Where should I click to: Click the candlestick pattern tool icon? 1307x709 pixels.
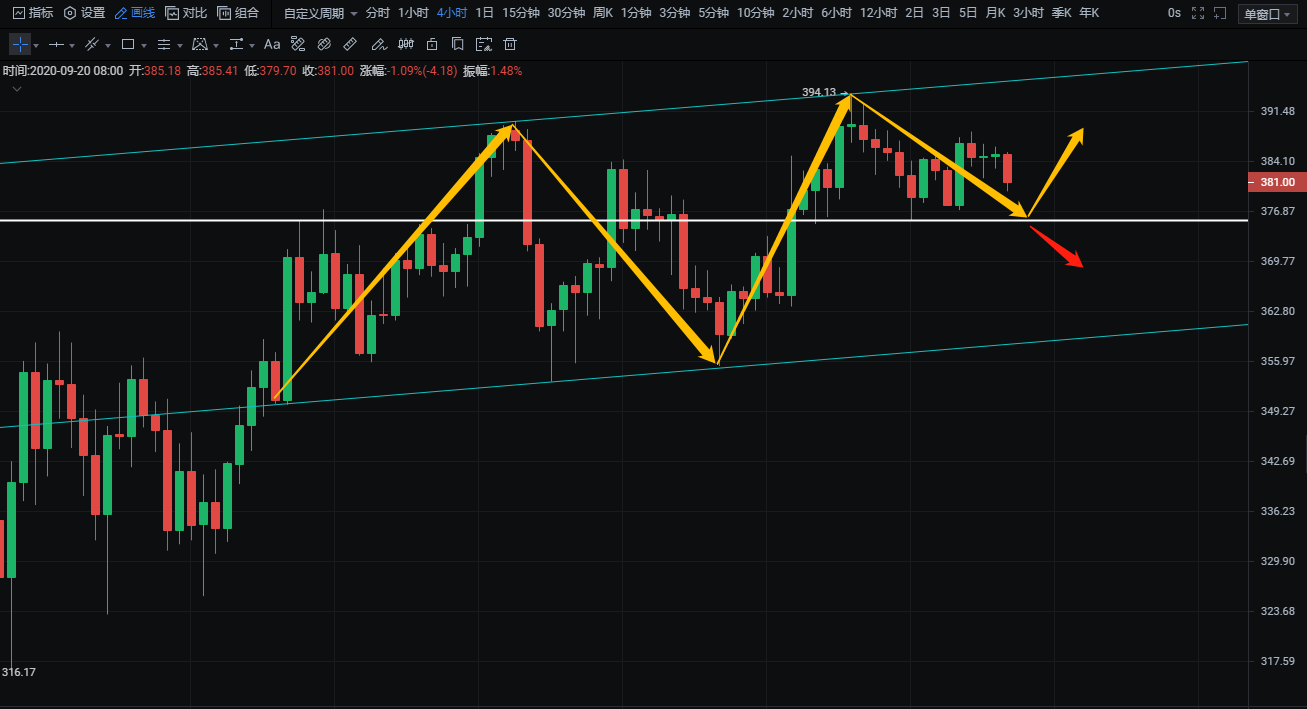click(405, 44)
